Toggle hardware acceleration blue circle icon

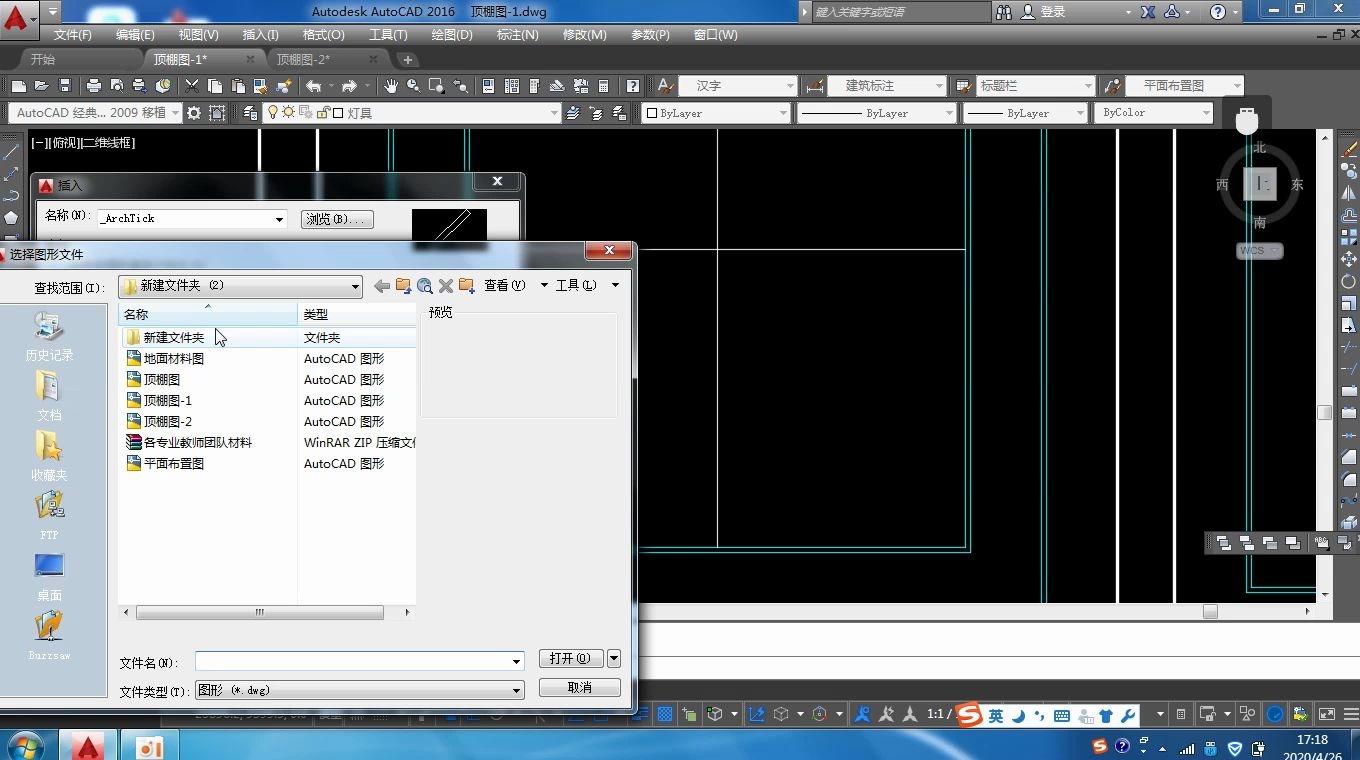pos(1275,714)
